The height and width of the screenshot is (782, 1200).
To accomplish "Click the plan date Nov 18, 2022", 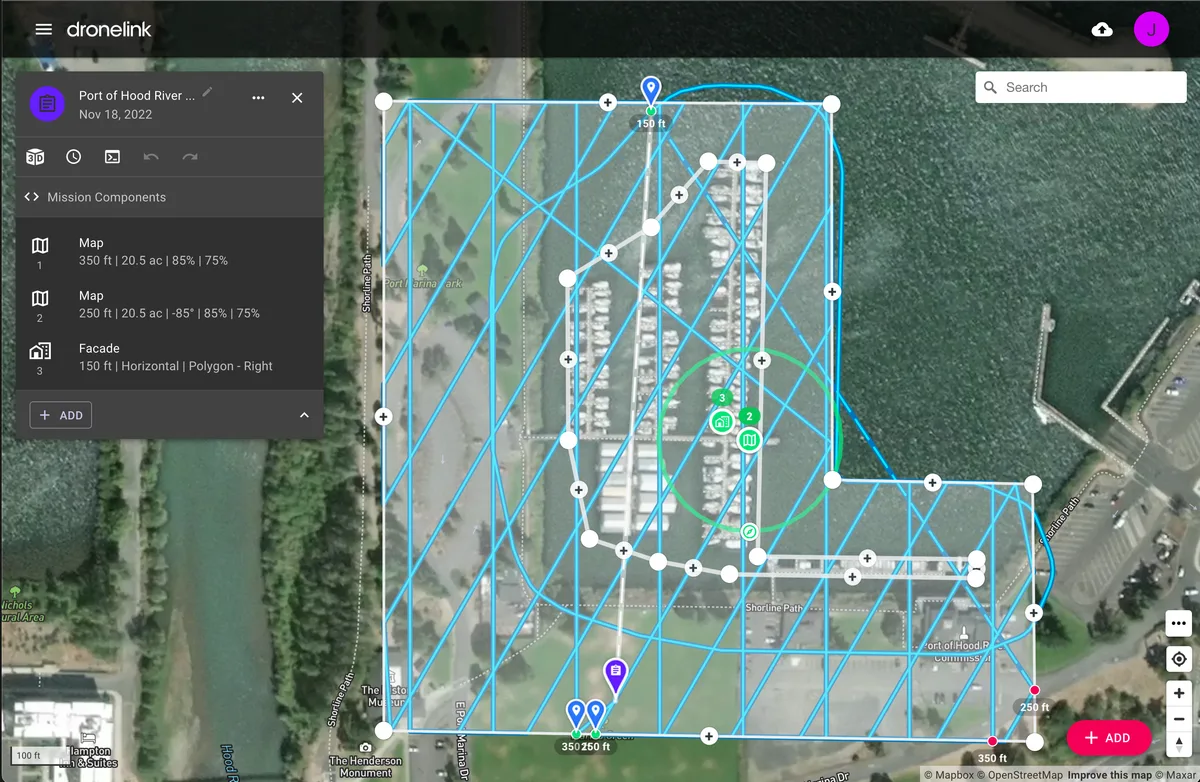I will pyautogui.click(x=115, y=114).
